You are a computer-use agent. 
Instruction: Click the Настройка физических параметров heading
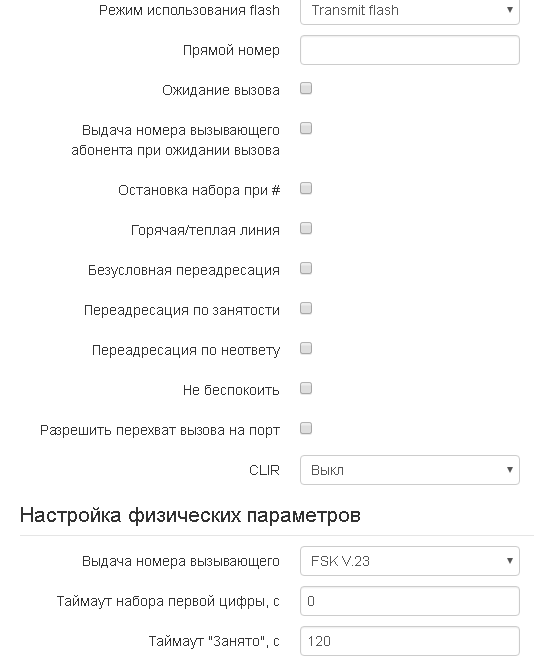[190, 515]
